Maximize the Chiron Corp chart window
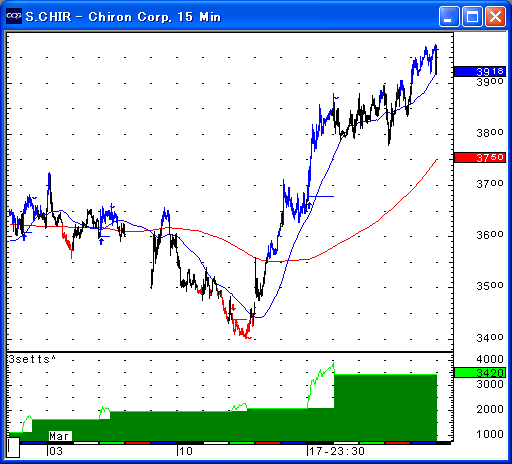The width and height of the screenshot is (512, 464). click(472, 16)
